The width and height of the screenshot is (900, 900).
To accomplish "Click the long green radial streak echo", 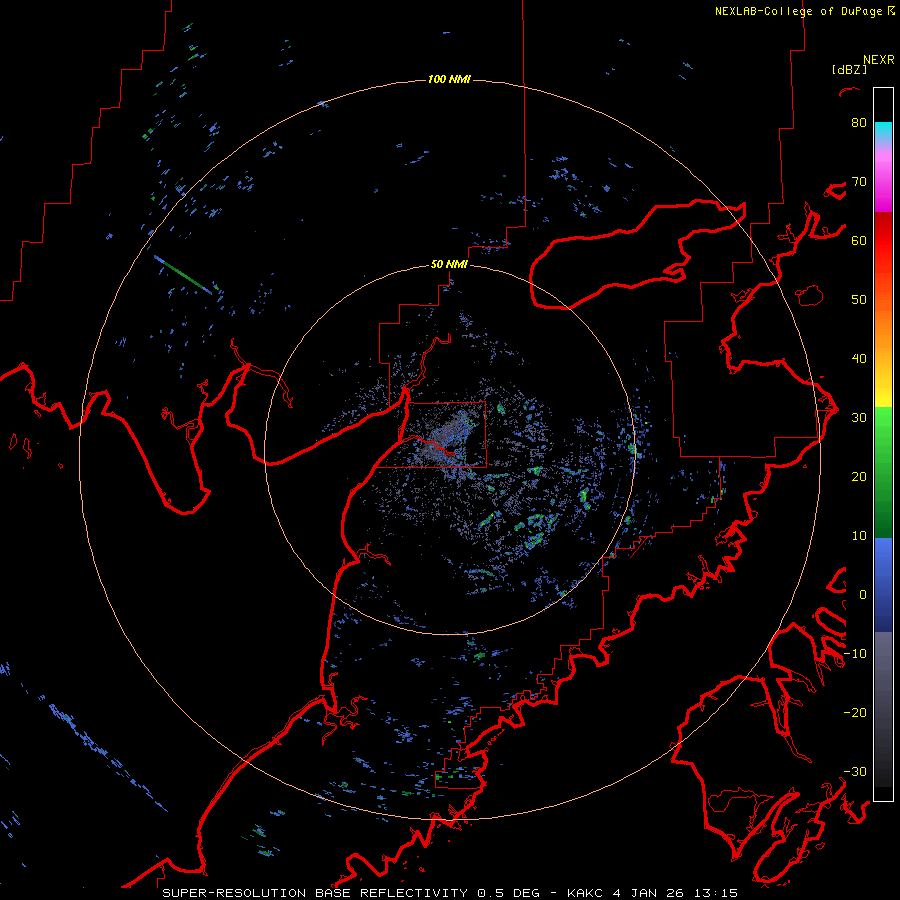I will (183, 275).
